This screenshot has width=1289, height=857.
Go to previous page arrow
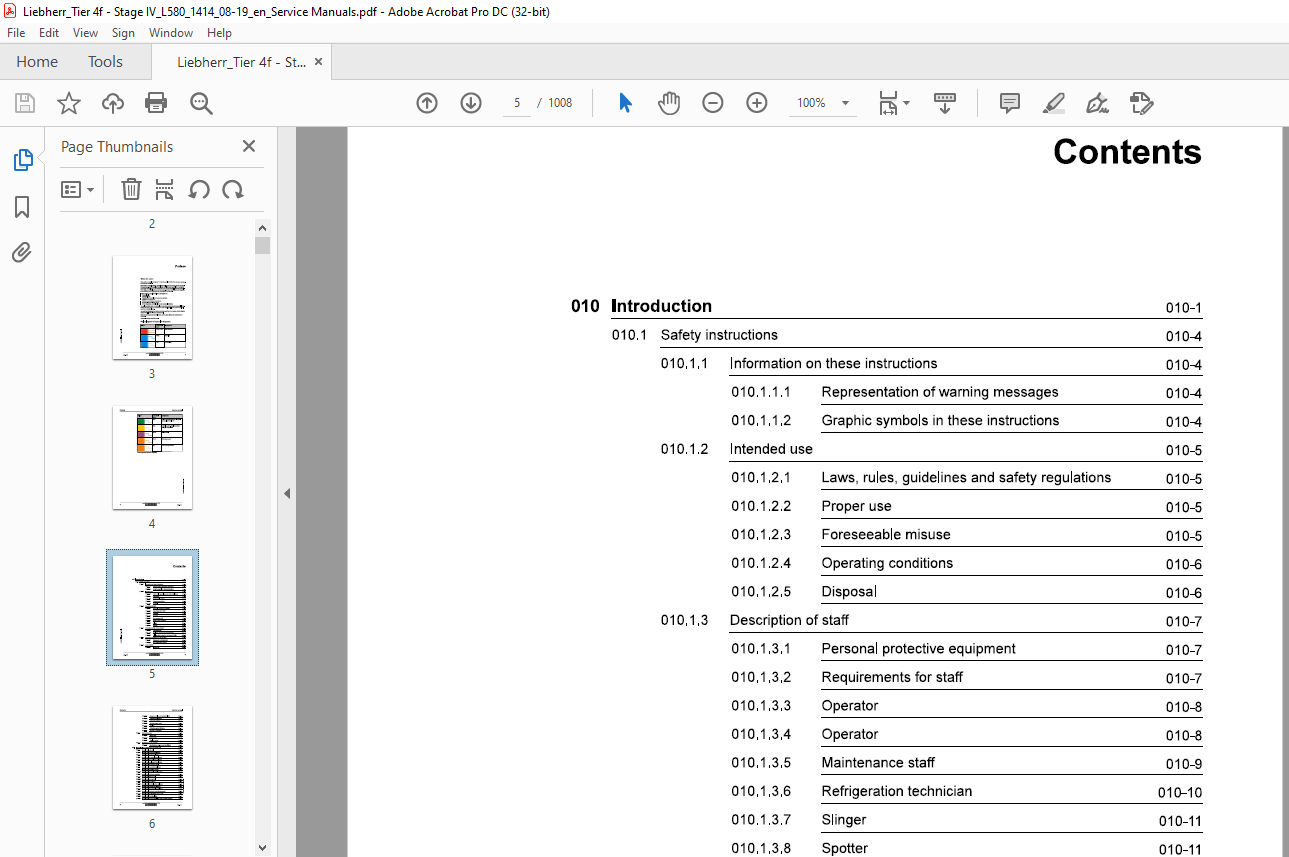coord(427,103)
